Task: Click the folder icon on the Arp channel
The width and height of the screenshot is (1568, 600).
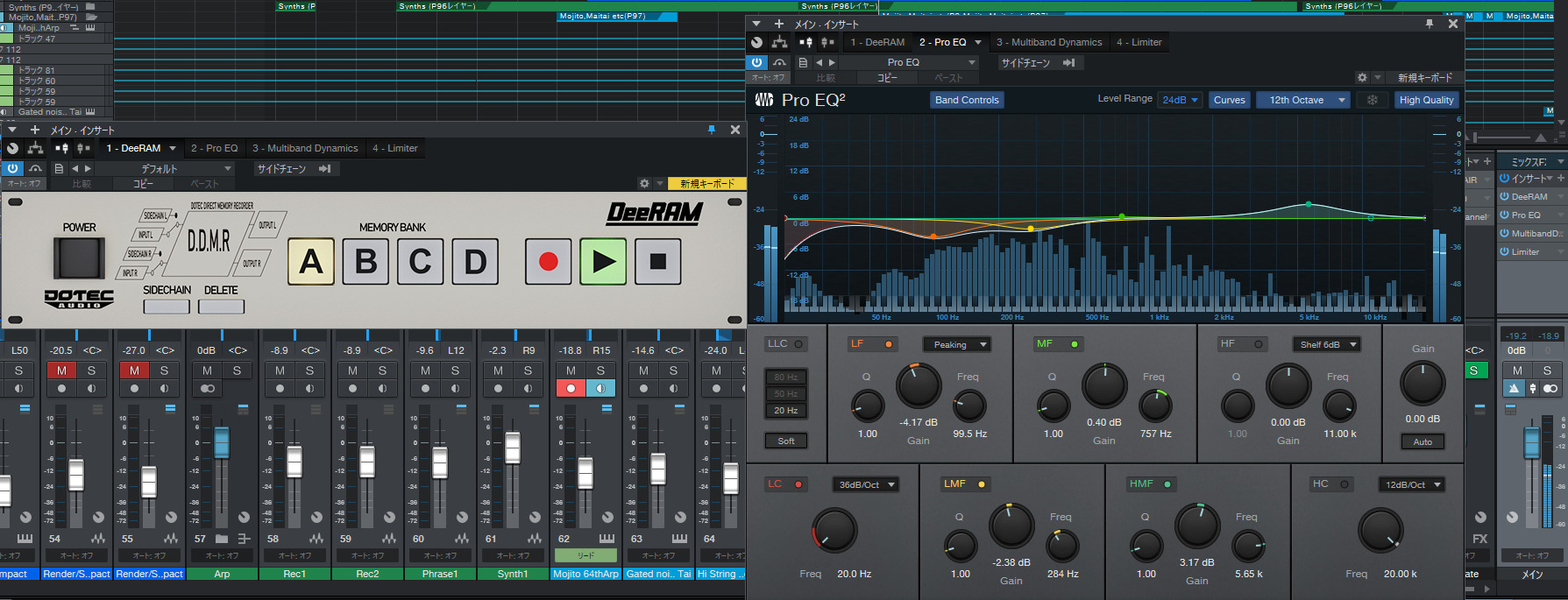Action: pos(222,539)
